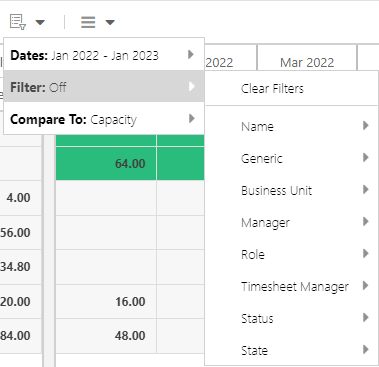Select the green cell showing 64.00
Screen dimensions: 379x367
pos(106,163)
